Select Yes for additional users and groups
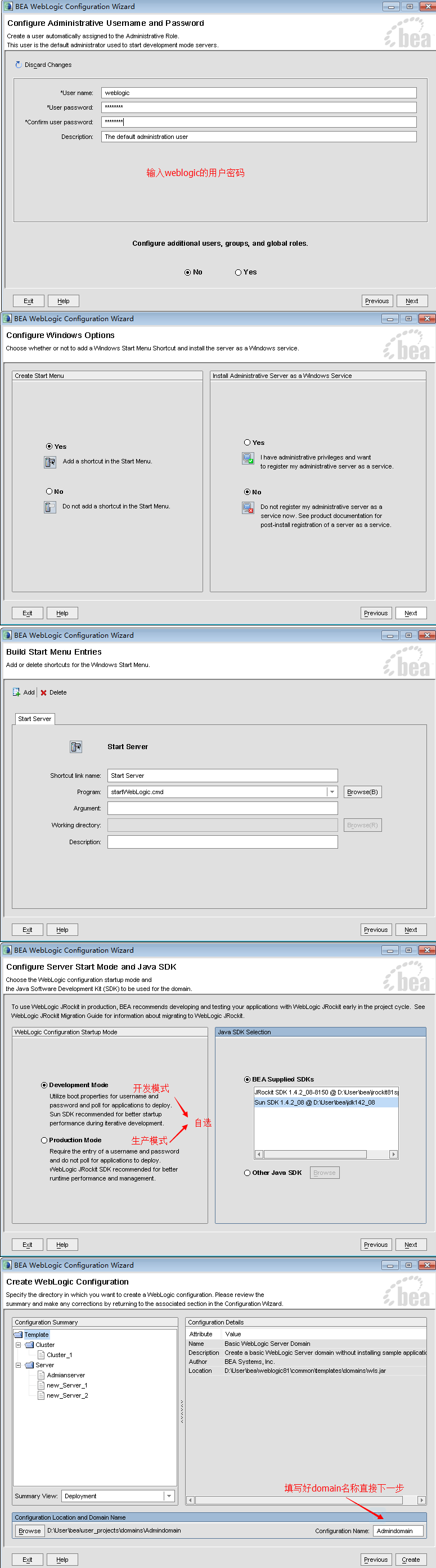This screenshot has height=1568, width=436. click(238, 272)
